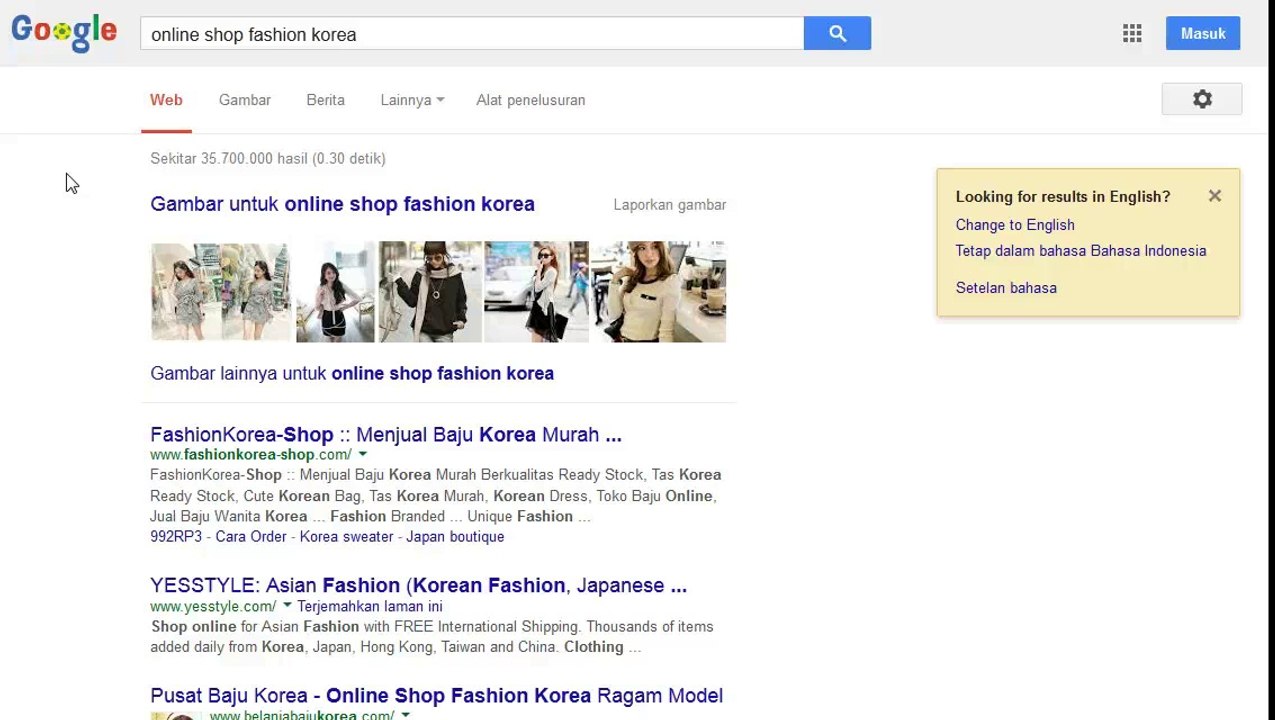
Task: Select Tetap dalam bahasa Bahasa Indonesia
Action: 1080,251
